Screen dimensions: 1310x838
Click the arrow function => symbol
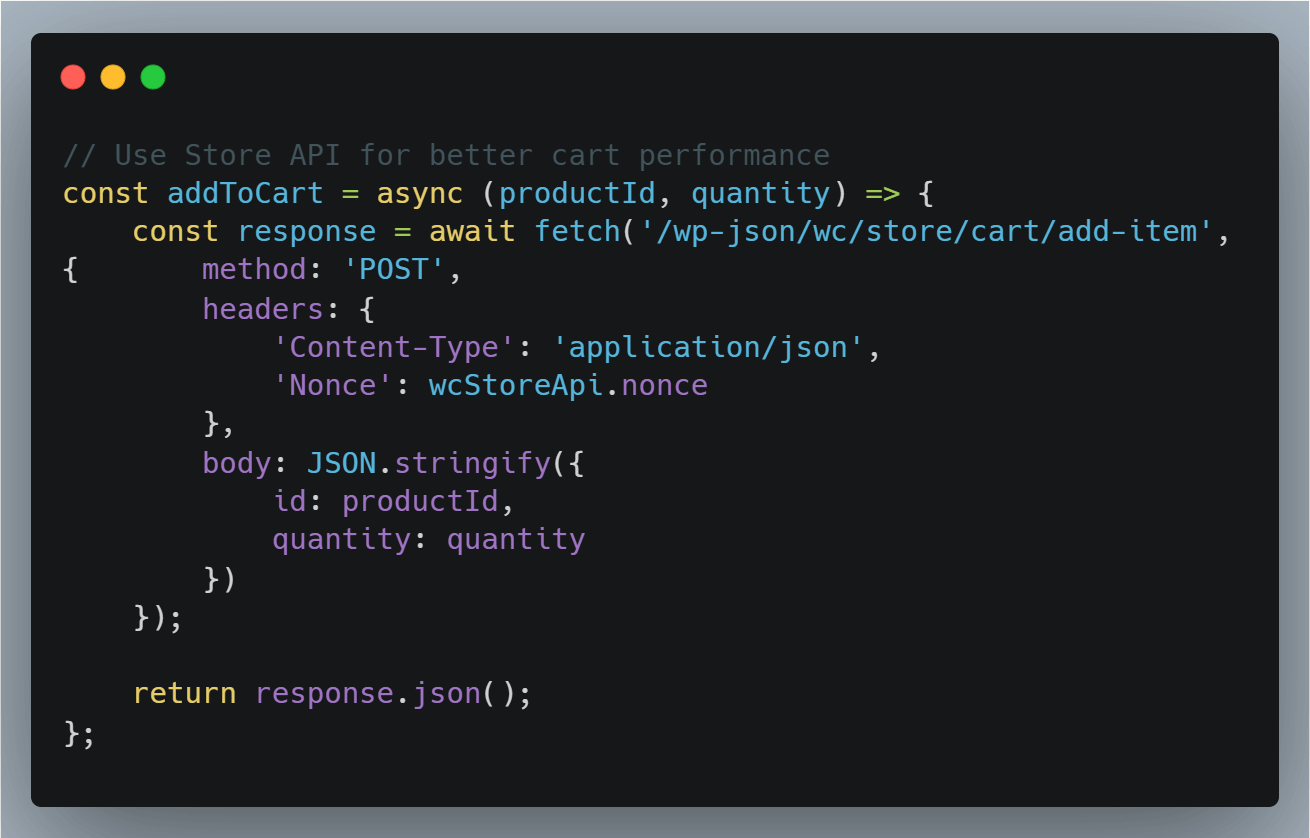(x=880, y=193)
